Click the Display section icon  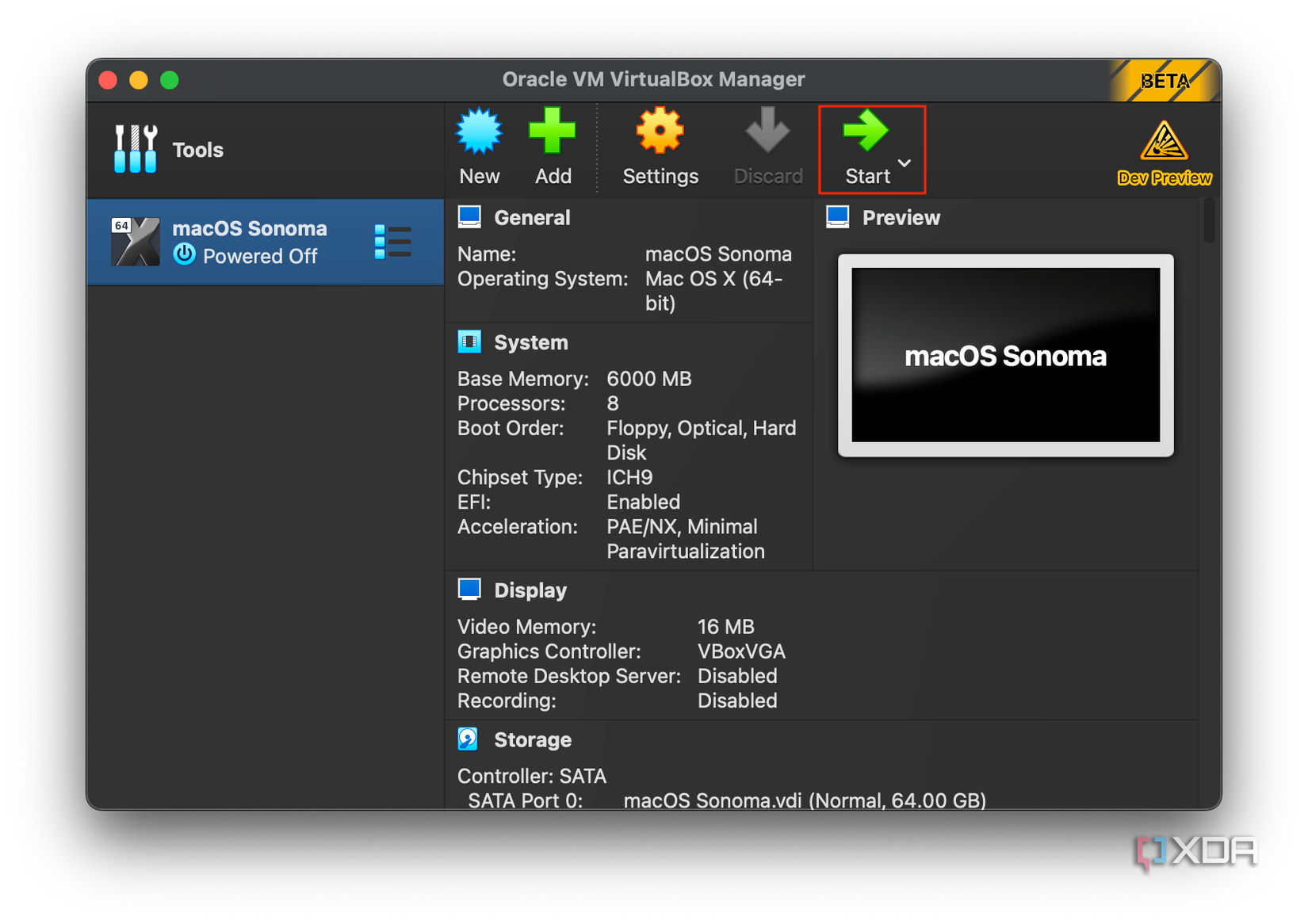(469, 588)
